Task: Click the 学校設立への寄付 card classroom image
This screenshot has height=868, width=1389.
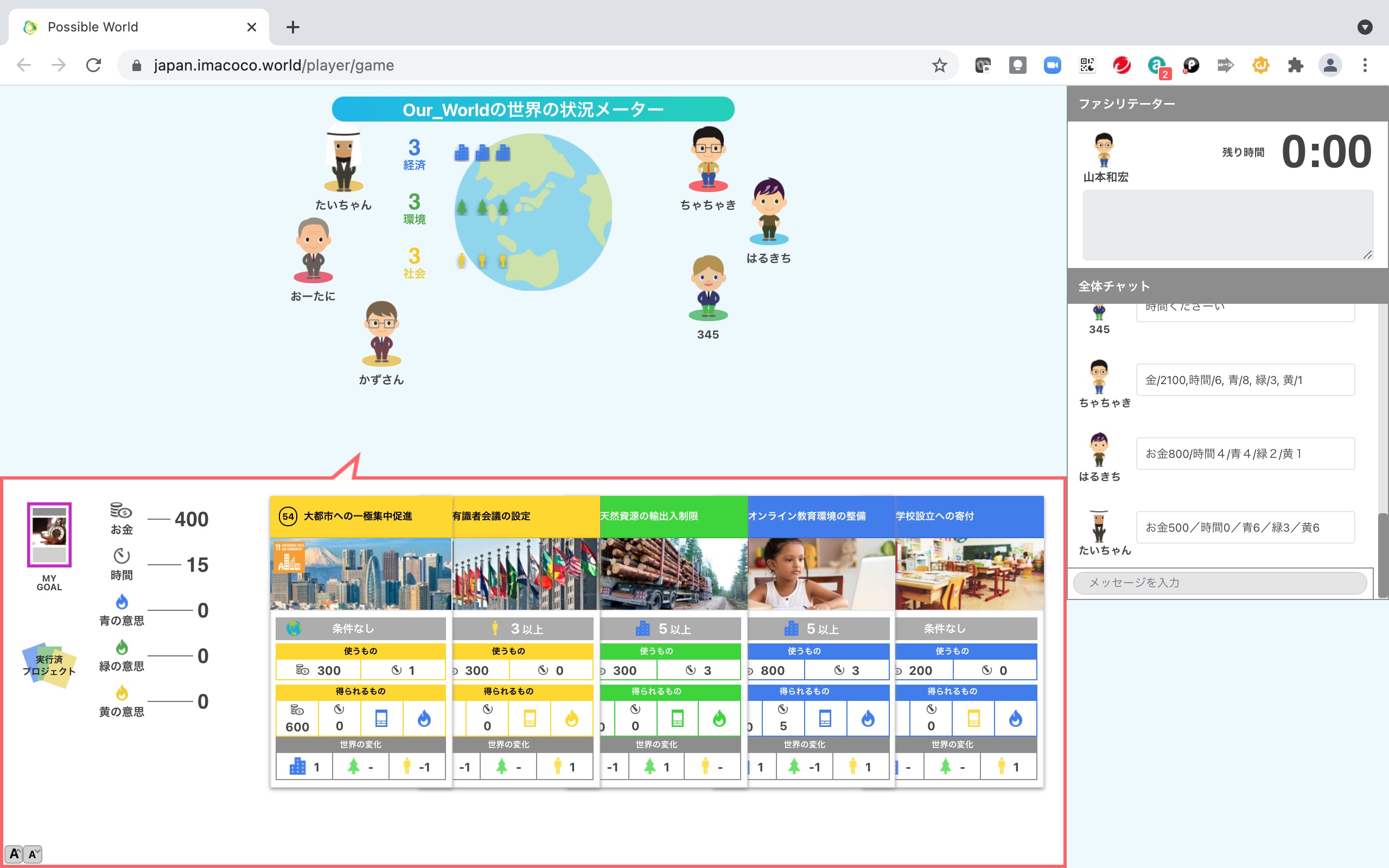Action: point(969,574)
